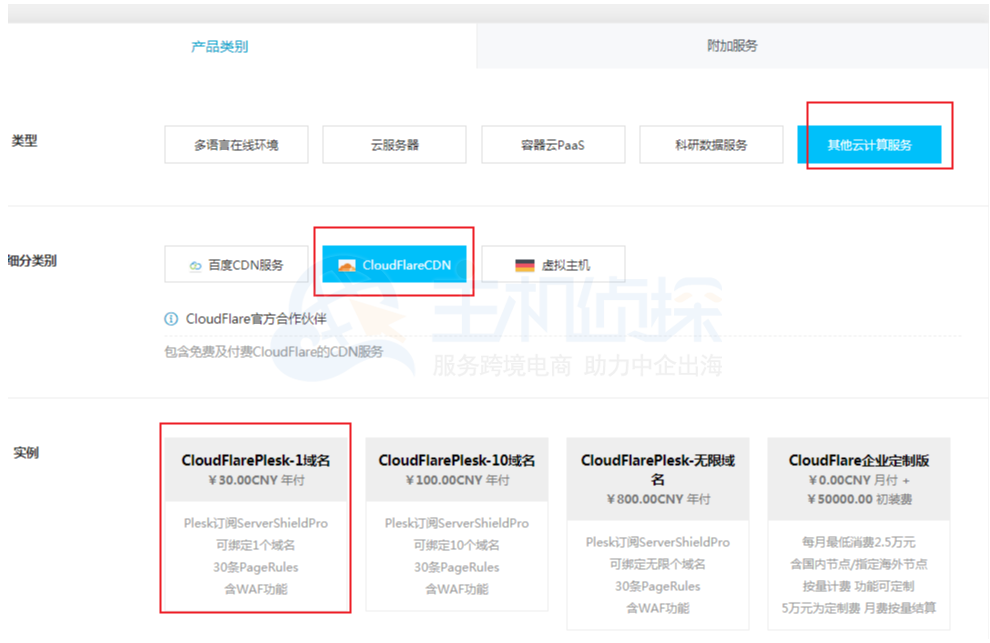
Task: Choose the 百度CDN服务 subcategory
Action: (236, 265)
